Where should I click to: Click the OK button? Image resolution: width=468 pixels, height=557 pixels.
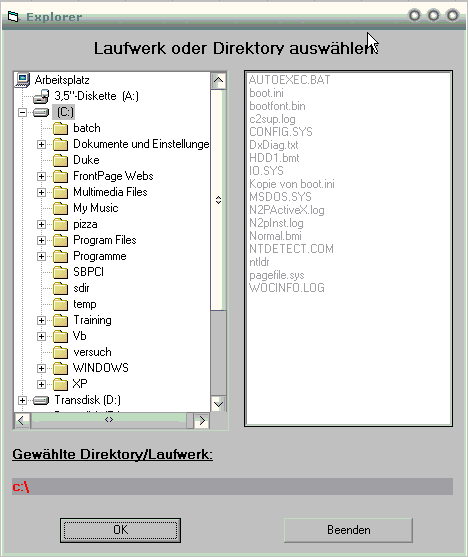coord(120,530)
